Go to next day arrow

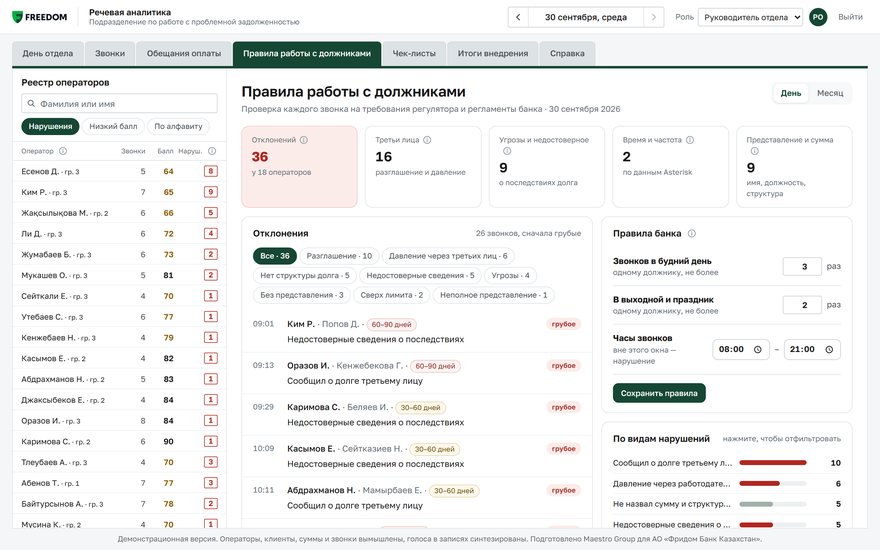click(x=653, y=17)
